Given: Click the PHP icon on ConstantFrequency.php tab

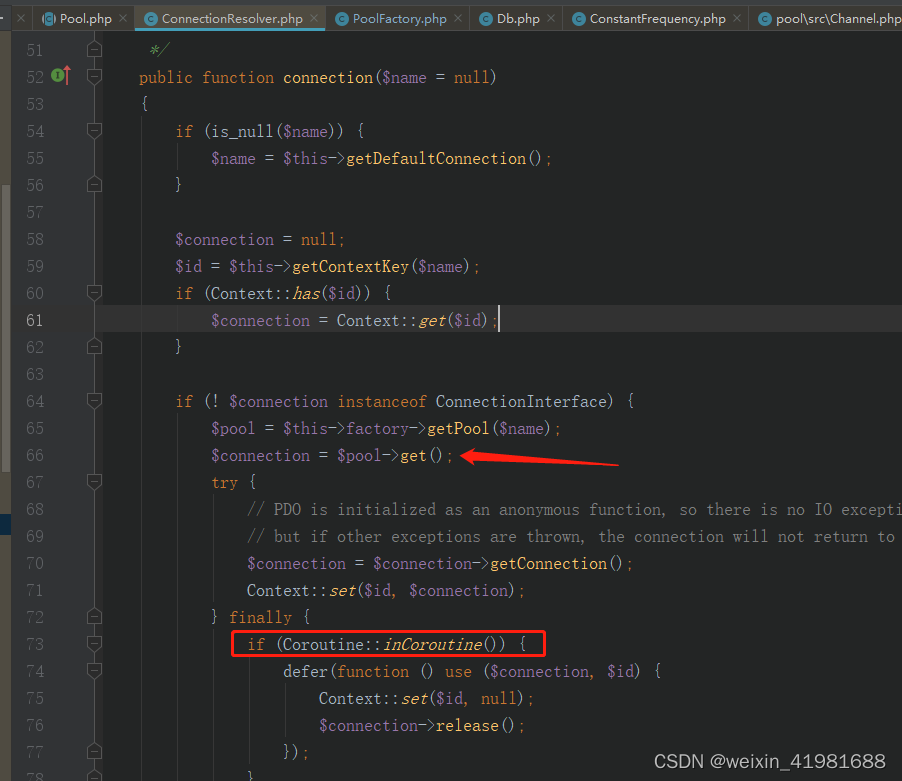Looking at the screenshot, I should (578, 17).
